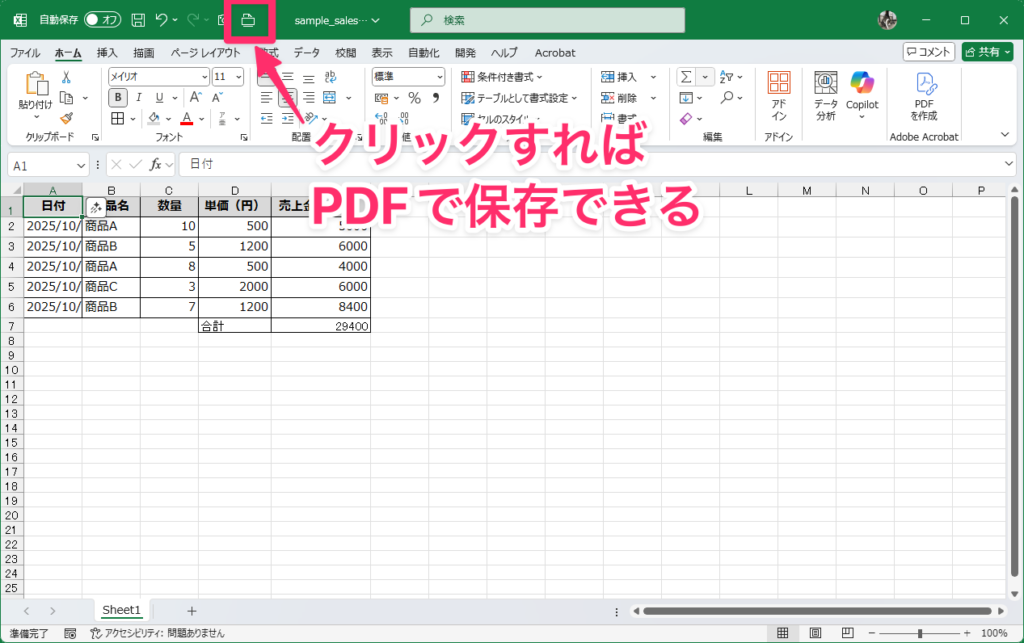Image resolution: width=1024 pixels, height=643 pixels.
Task: Click the Format Painter brush icon
Action: [x=66, y=118]
